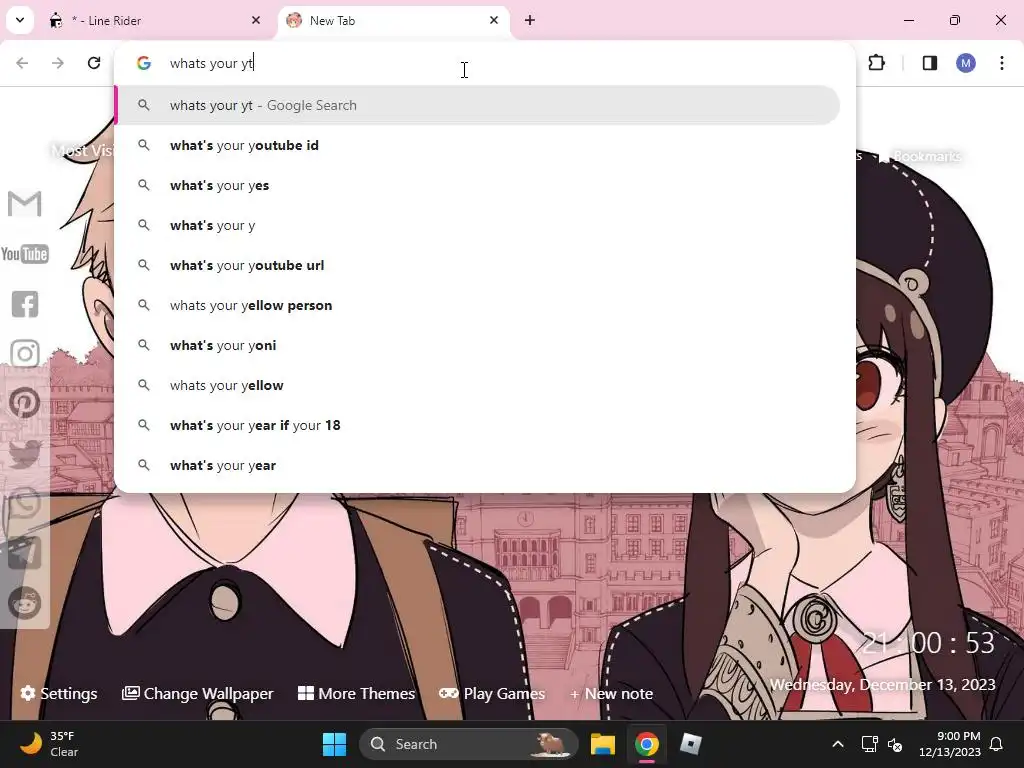Show hidden system tray icons
This screenshot has width=1024, height=768.
click(838, 744)
